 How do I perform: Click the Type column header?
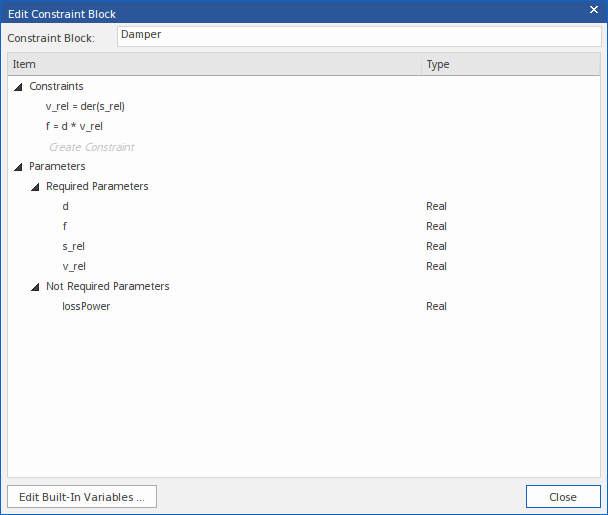coord(510,64)
